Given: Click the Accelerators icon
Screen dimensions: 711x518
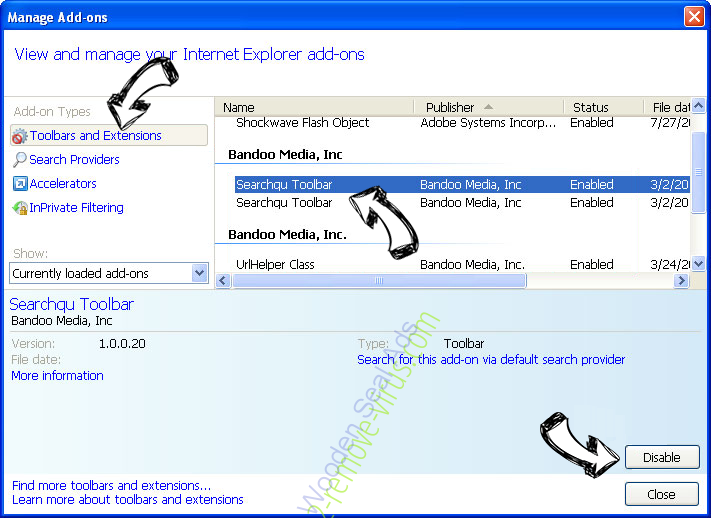Looking at the screenshot, I should [x=20, y=184].
